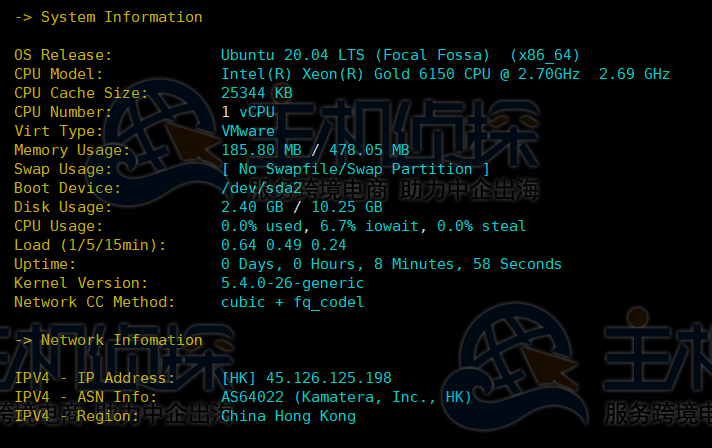Click the cubic + fq_codel value
The height and width of the screenshot is (448, 712).
pos(292,302)
